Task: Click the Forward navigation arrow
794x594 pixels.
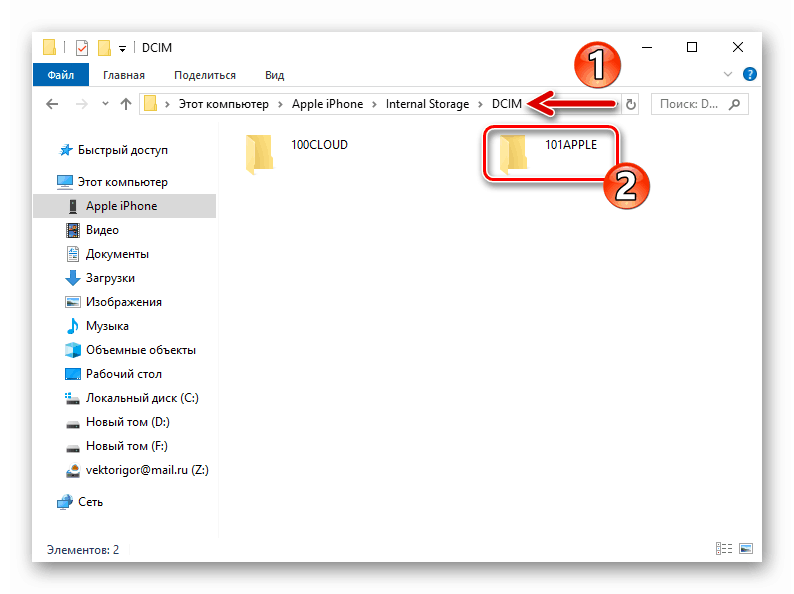Action: [x=81, y=104]
